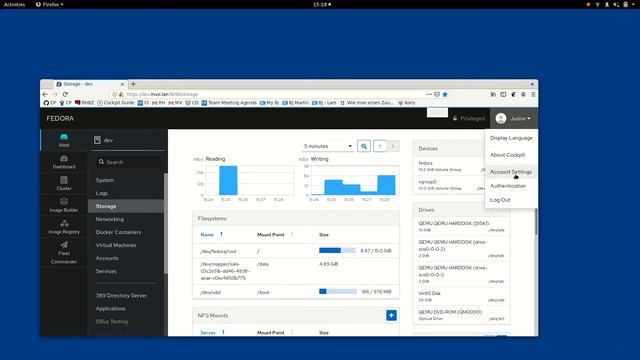
Task: Close the Storage - dev tab
Action: pyautogui.click(x=122, y=84)
